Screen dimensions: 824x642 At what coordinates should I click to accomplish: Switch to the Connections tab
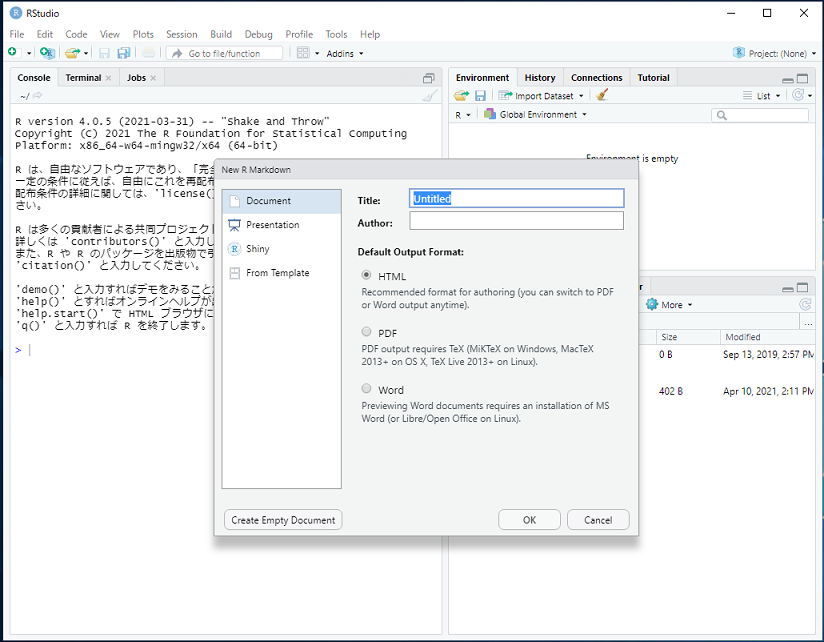pos(596,78)
